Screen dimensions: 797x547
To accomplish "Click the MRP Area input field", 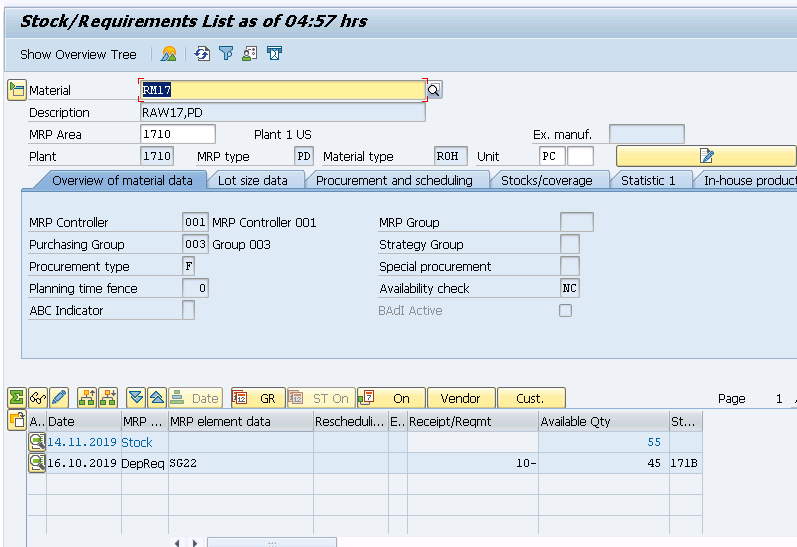I will 178,135.
